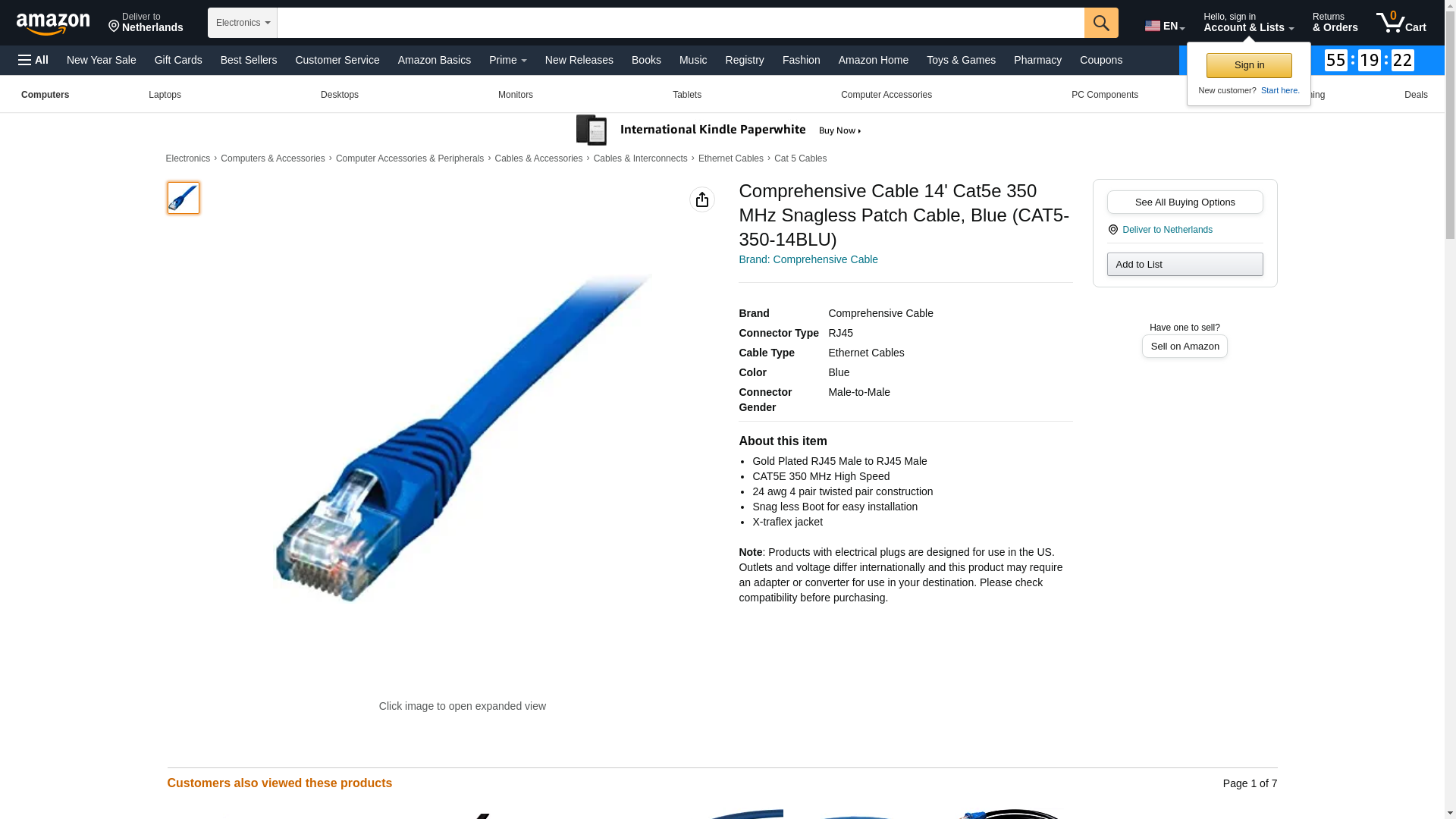
Task: Select the blue cable product thumbnail
Action: [x=184, y=198]
